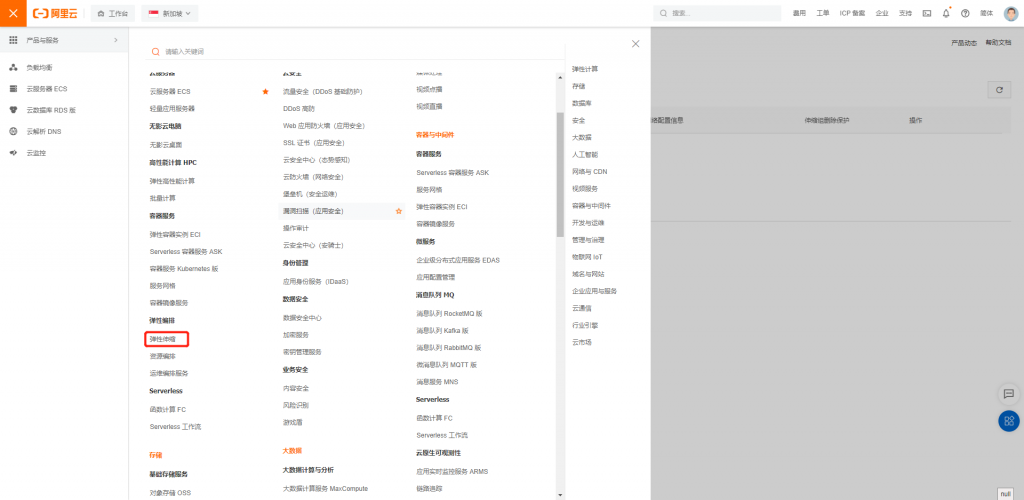Screen dimensions: 1024x500
Task: Jump to 云市场 category
Action: point(582,342)
